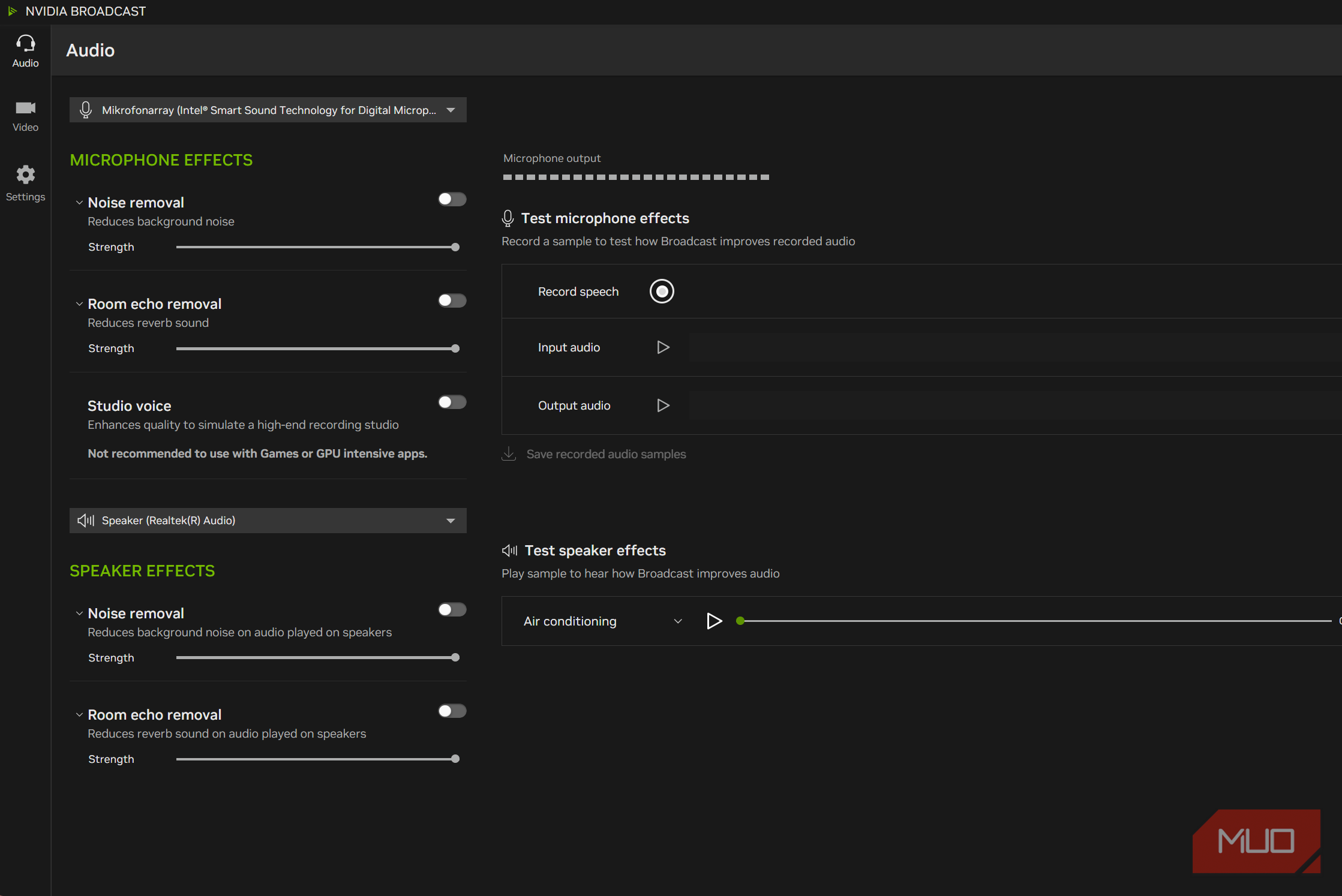Open the Air conditioning sample dropdown
Viewport: 1342px width, 896px height.
click(603, 621)
